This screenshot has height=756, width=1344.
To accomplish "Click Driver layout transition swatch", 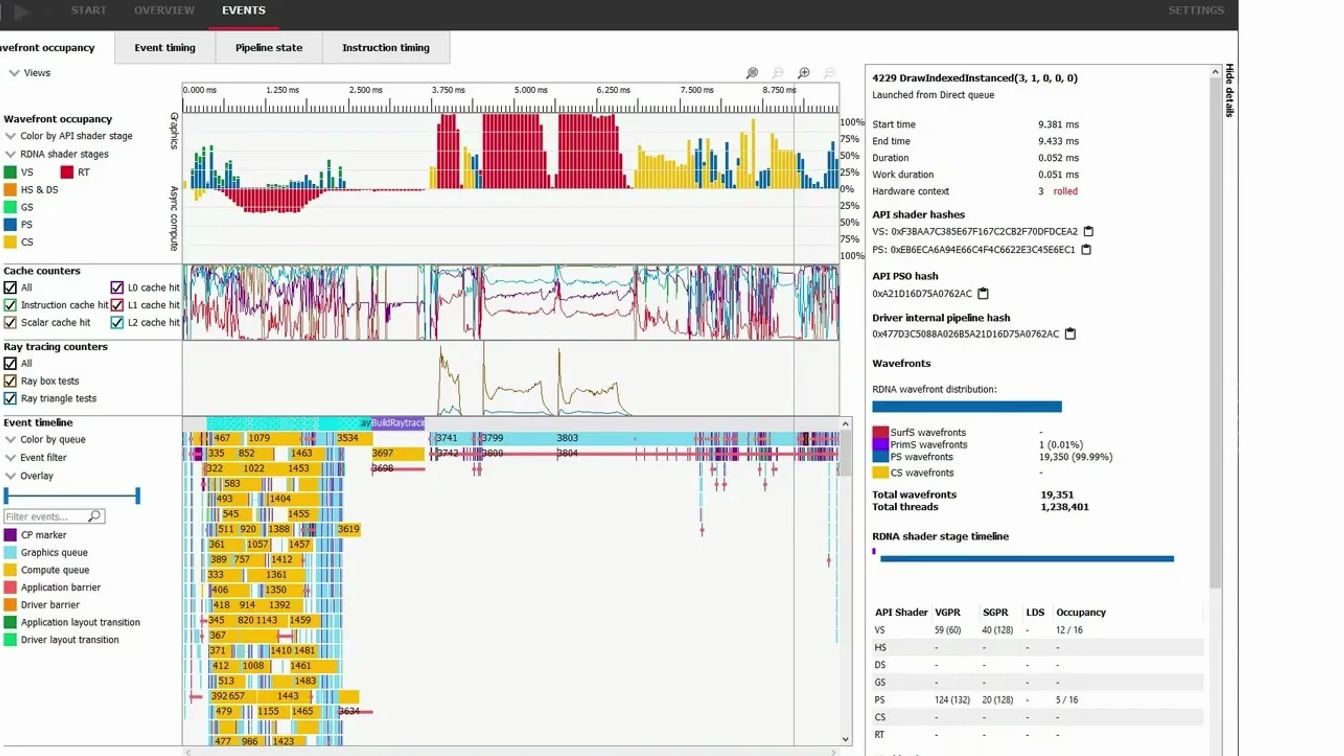I will tap(10, 640).
